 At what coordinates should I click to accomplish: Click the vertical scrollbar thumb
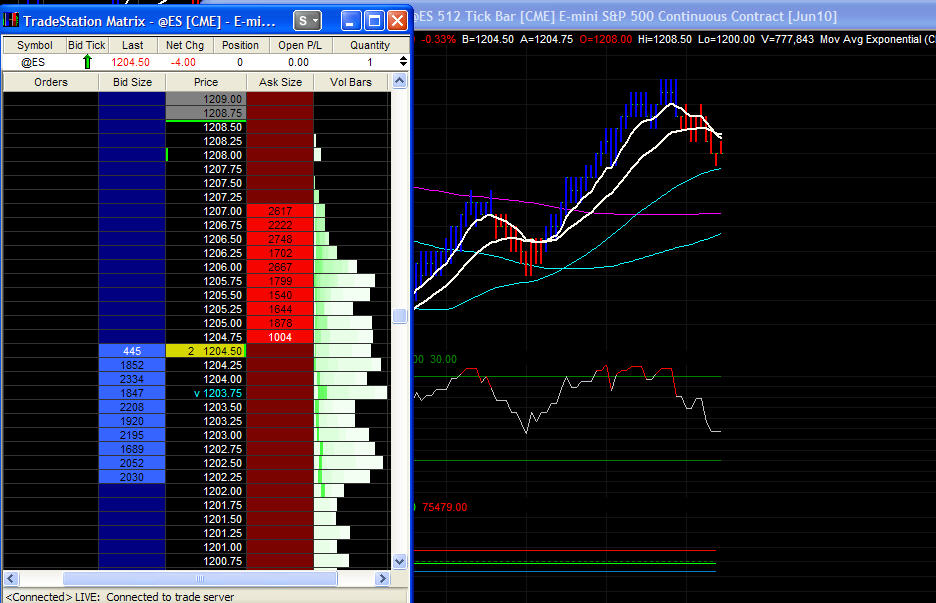[400, 316]
